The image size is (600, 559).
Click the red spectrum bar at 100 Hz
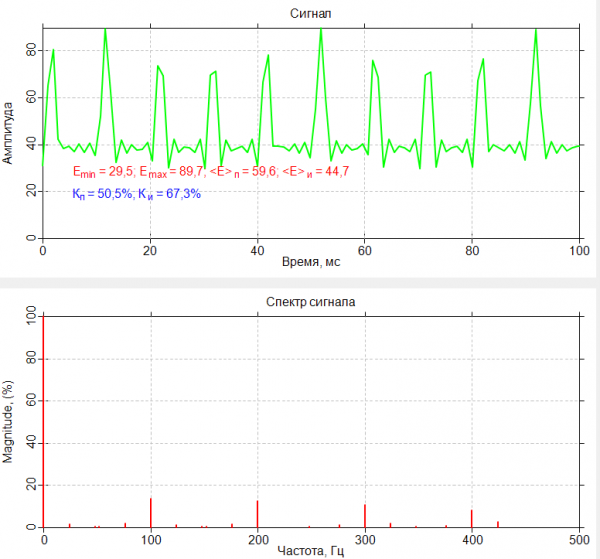151,513
